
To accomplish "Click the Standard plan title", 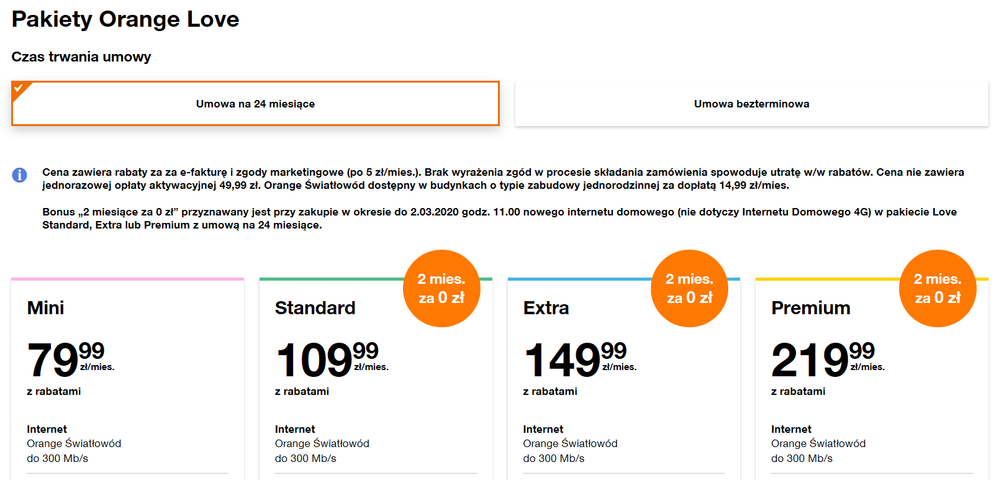I will [x=315, y=308].
